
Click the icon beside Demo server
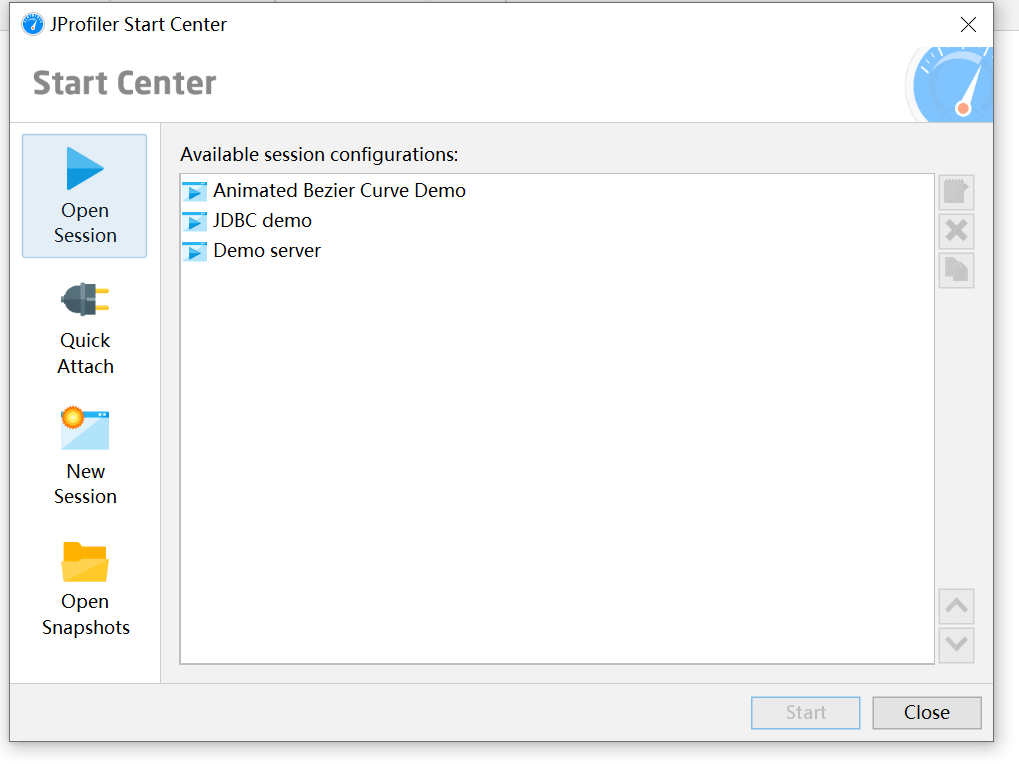(194, 251)
